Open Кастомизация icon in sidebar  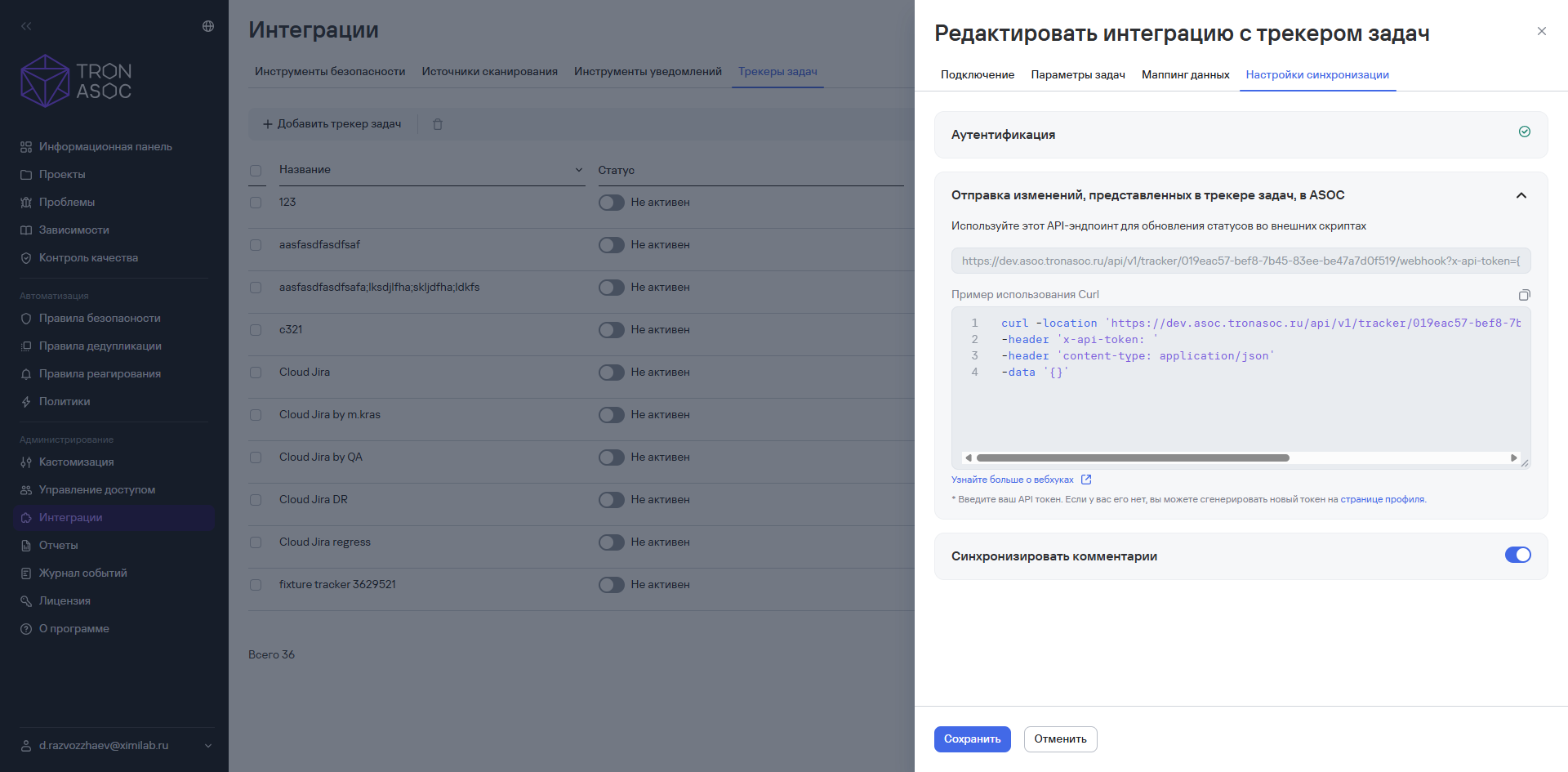[x=26, y=462]
